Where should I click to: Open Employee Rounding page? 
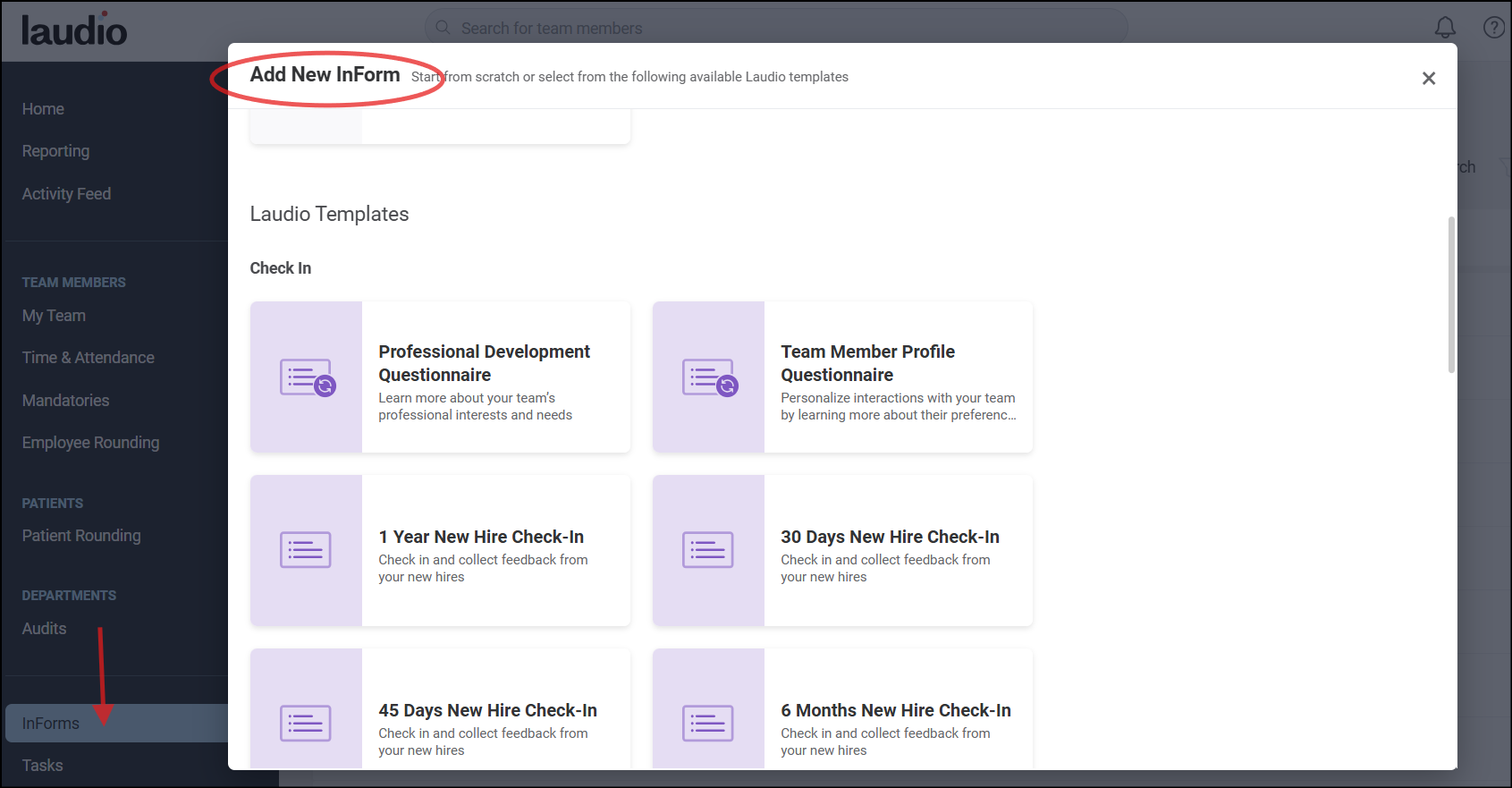click(x=90, y=443)
